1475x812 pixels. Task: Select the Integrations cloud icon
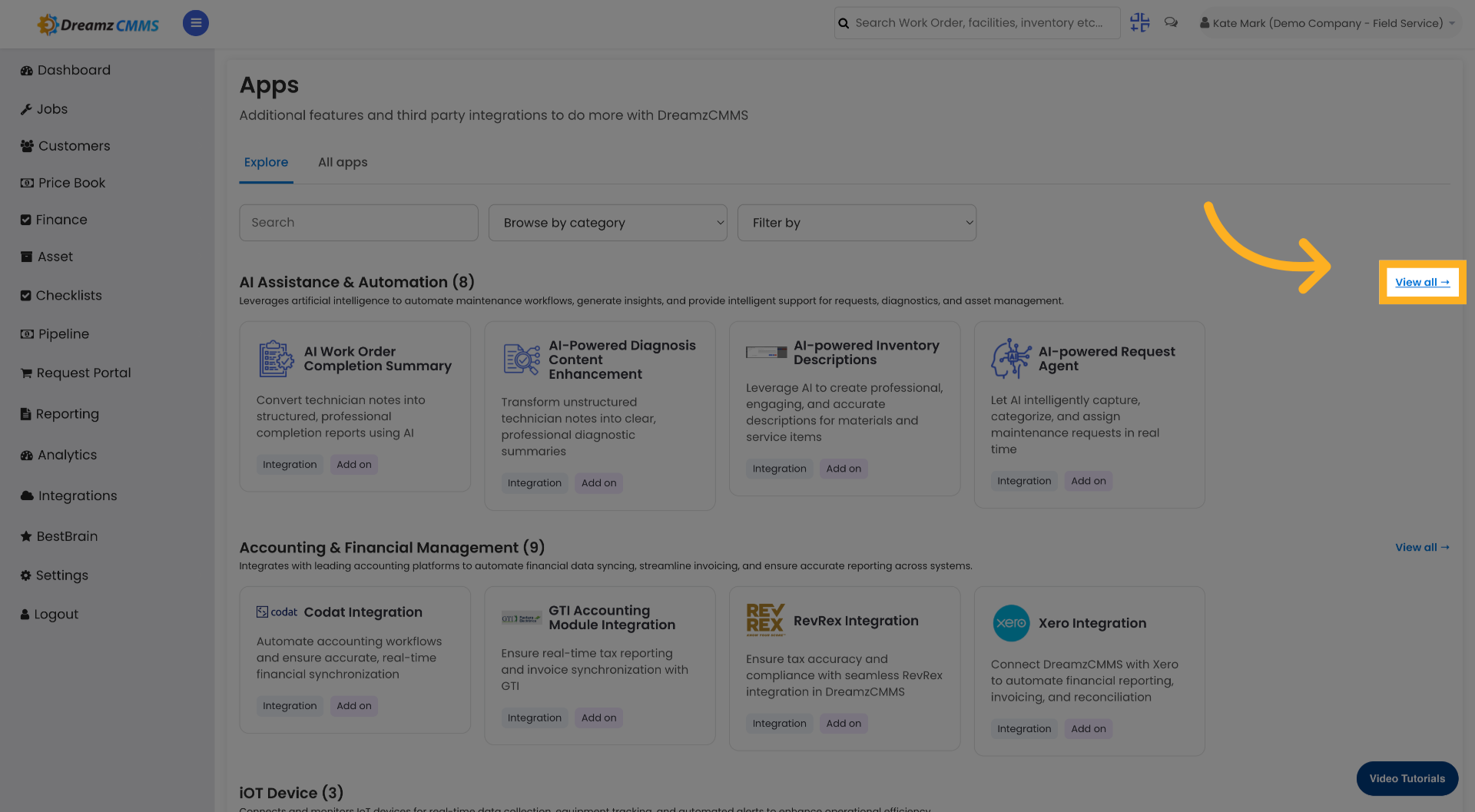26,495
